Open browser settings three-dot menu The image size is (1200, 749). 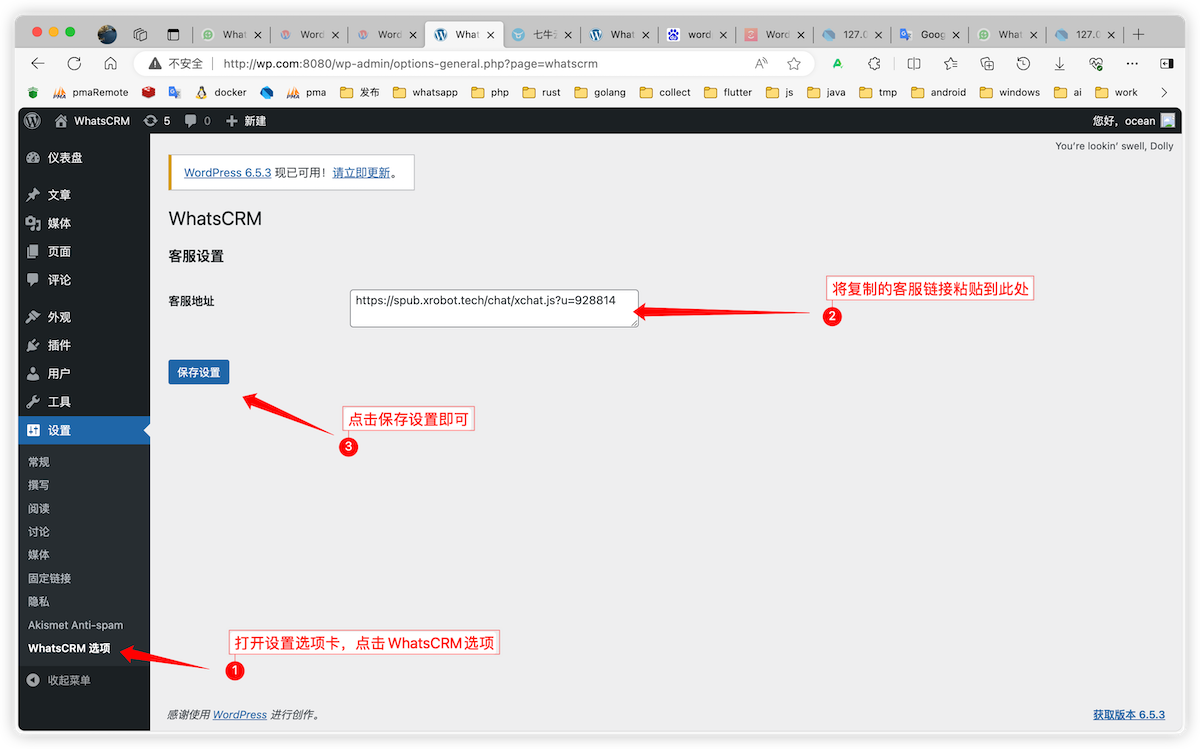click(x=1132, y=63)
